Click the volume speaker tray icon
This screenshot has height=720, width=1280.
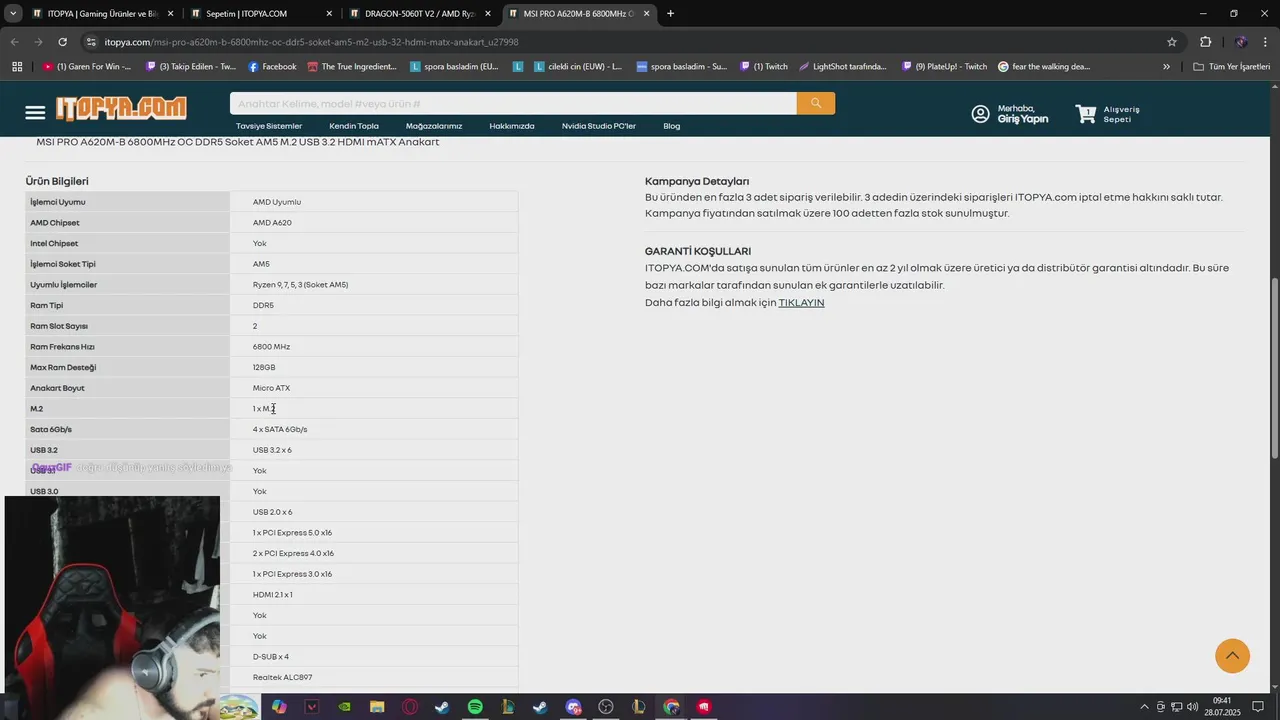(x=1192, y=707)
